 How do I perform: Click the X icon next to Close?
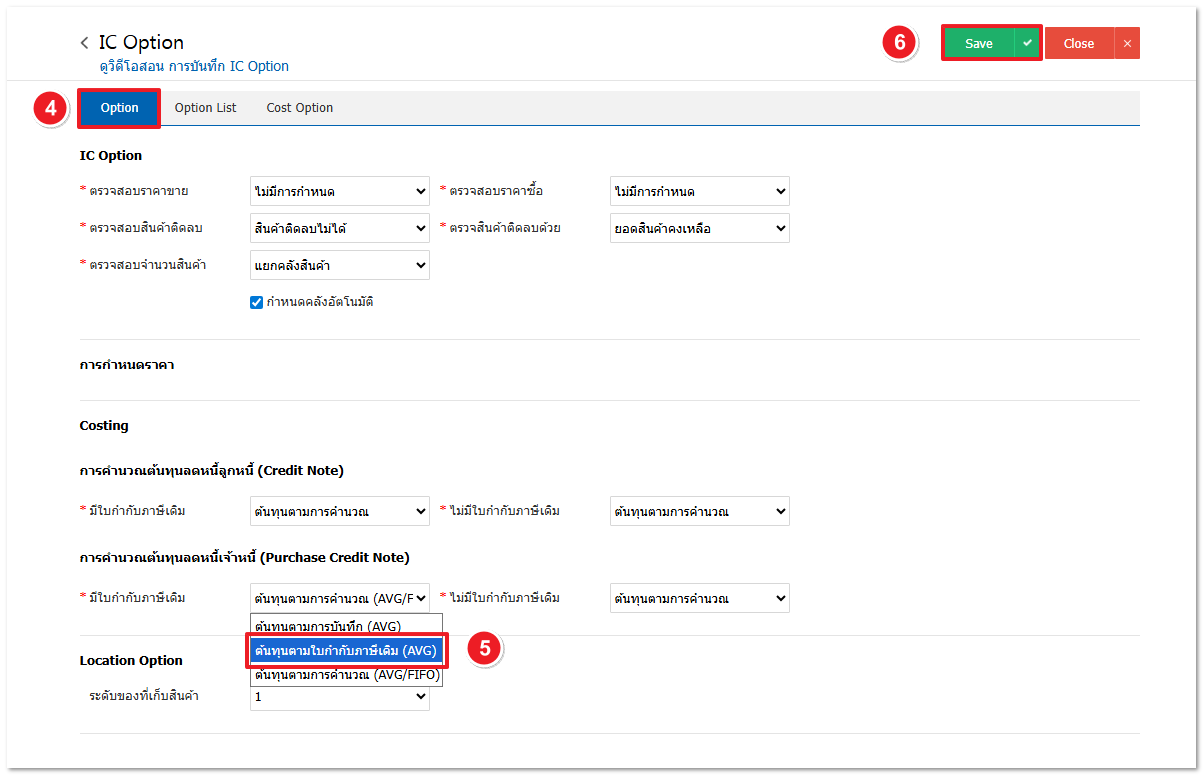pyautogui.click(x=1127, y=43)
